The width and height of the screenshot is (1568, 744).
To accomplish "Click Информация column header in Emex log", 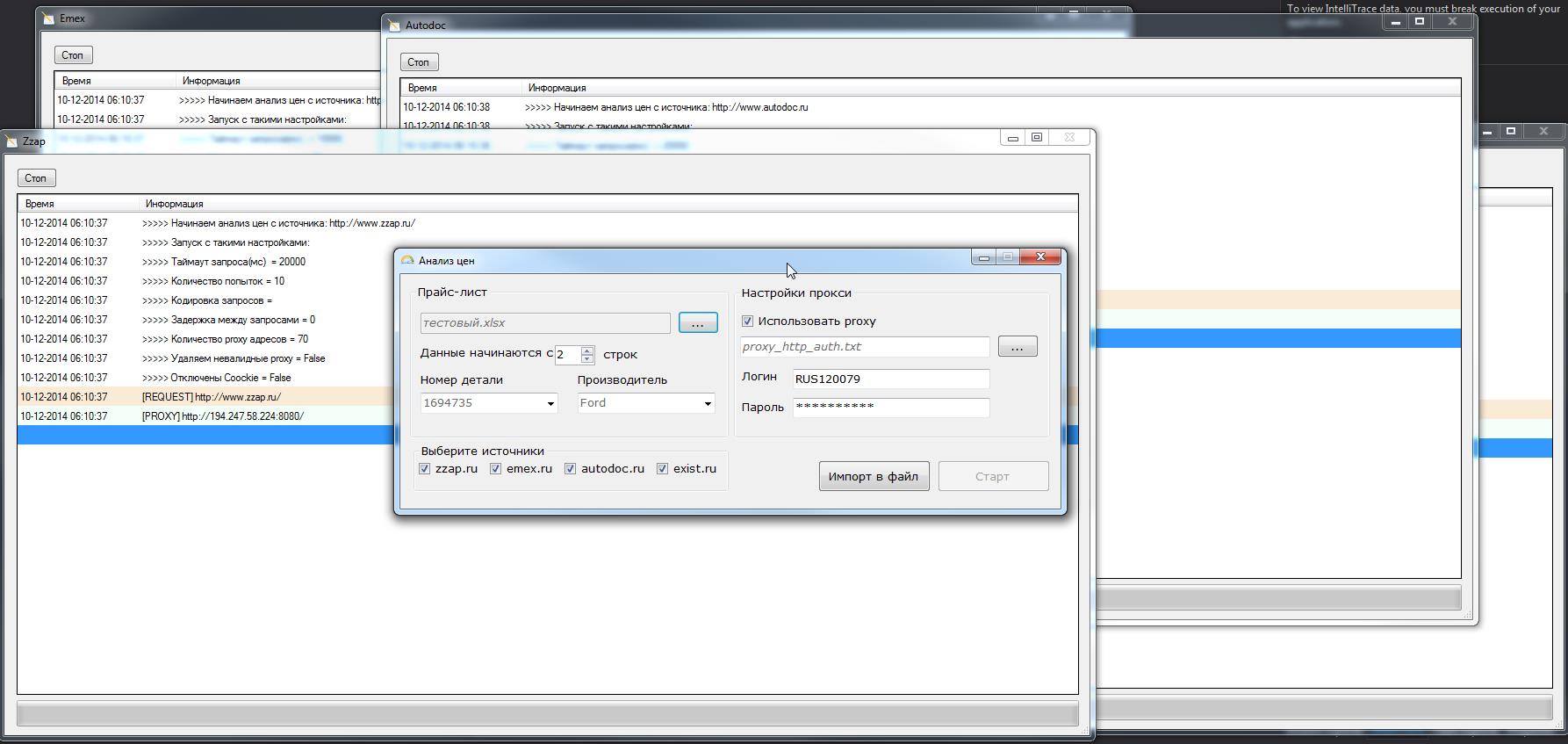I will tap(279, 81).
